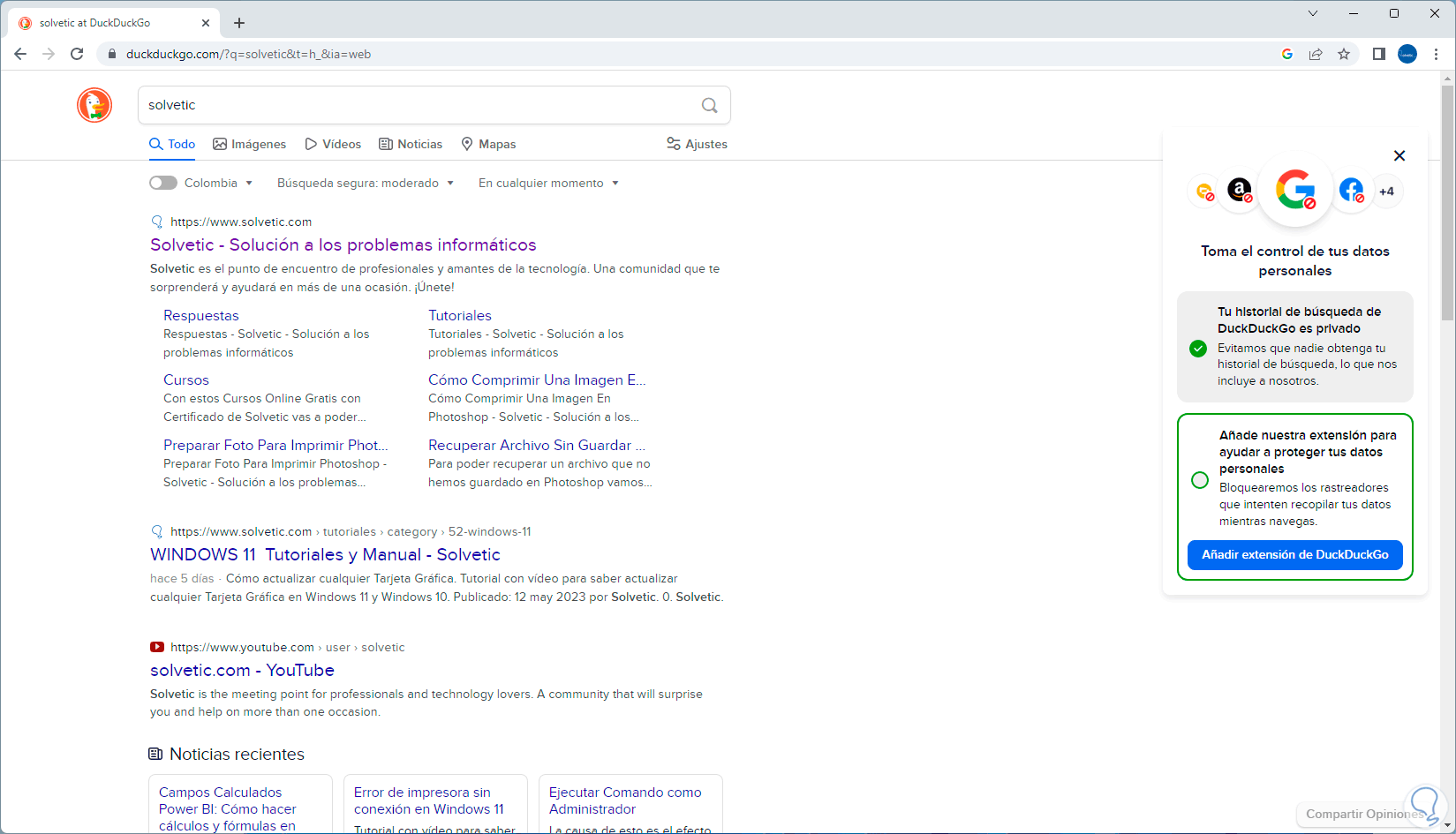Image resolution: width=1456 pixels, height=834 pixels.
Task: Reload the page
Action: pyautogui.click(x=77, y=54)
